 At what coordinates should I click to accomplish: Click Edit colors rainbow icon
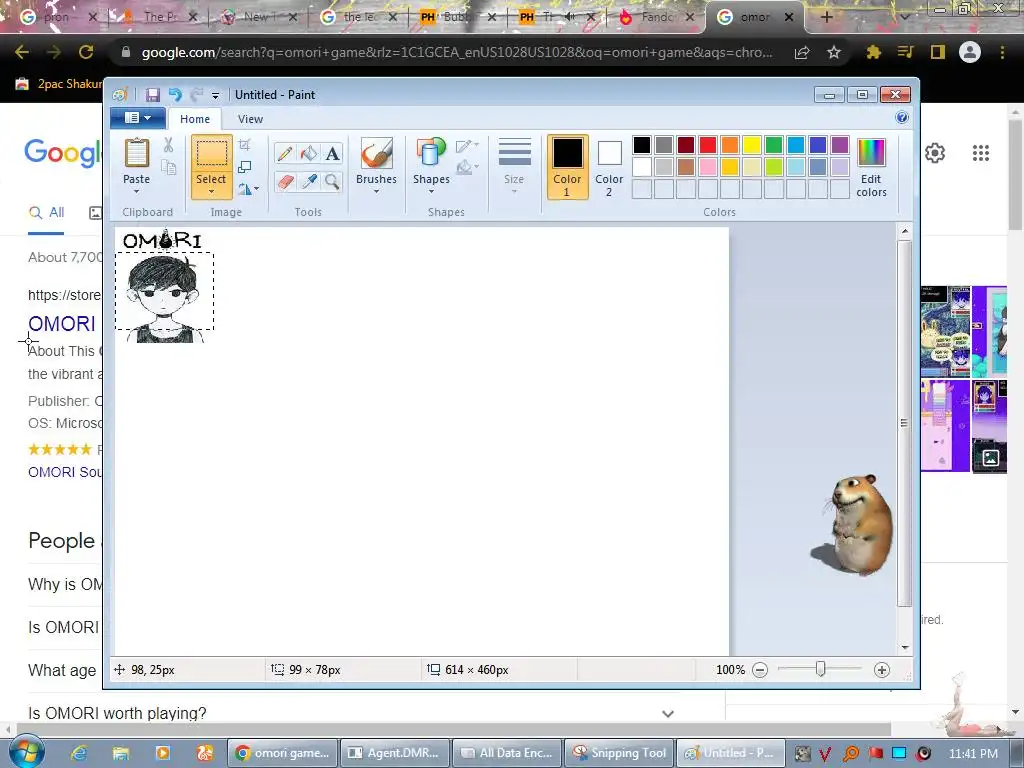[871, 153]
